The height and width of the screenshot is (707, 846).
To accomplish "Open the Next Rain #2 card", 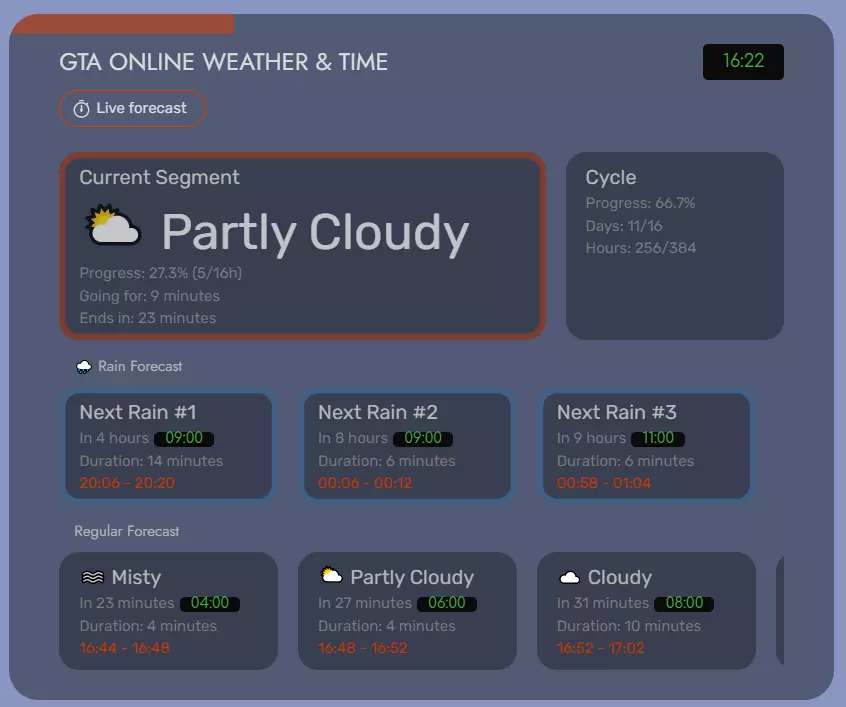I will [x=407, y=446].
